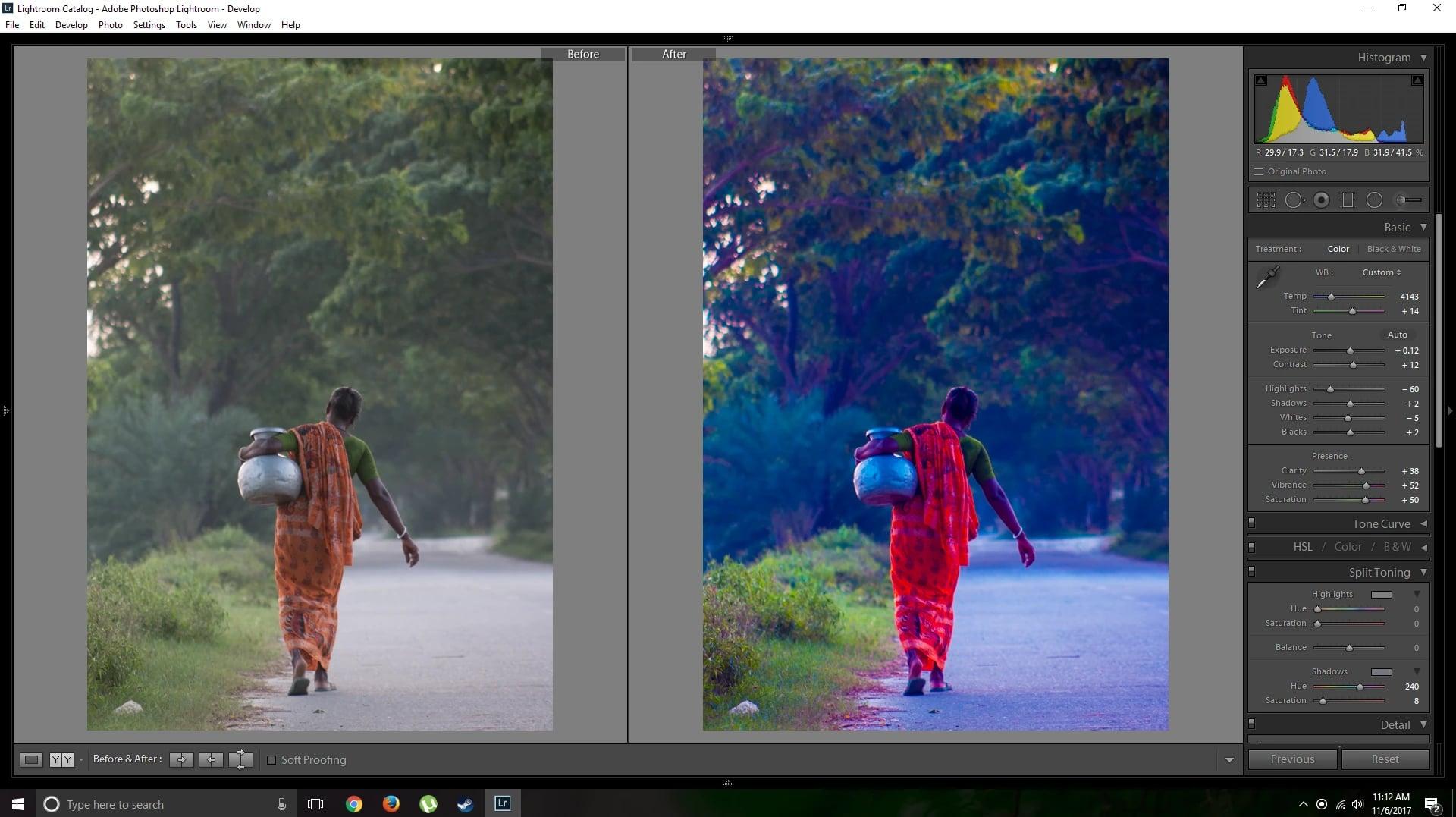Select the Red Eye Correction tool
Screen dimensions: 1456x817
pyautogui.click(x=1322, y=200)
